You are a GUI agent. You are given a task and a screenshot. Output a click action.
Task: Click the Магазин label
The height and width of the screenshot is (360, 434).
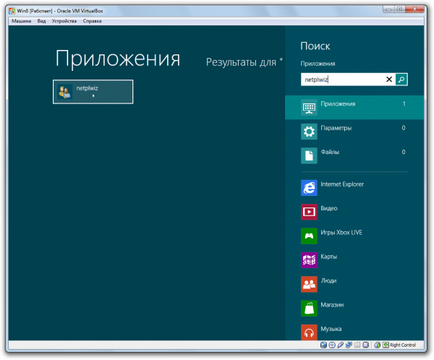[332, 305]
